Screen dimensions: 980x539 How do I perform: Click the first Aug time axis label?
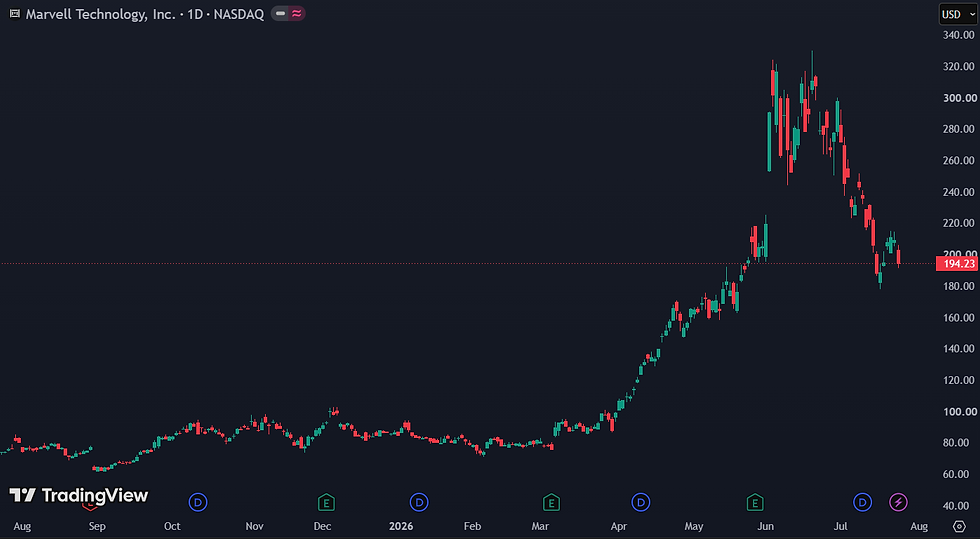tap(22, 526)
